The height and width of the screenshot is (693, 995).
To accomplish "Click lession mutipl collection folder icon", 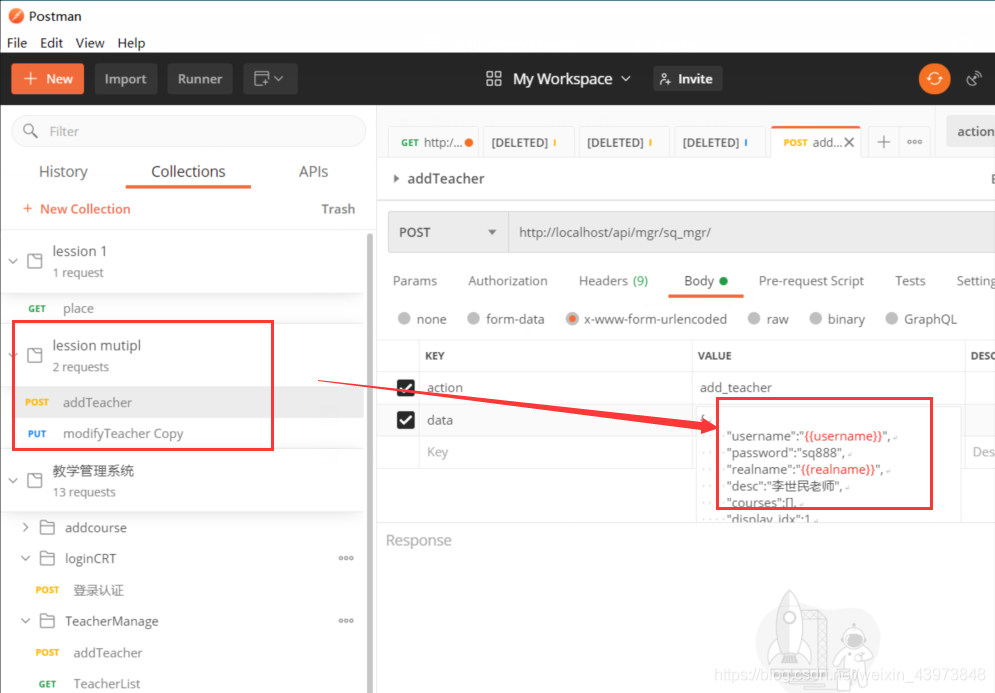I will coord(35,355).
